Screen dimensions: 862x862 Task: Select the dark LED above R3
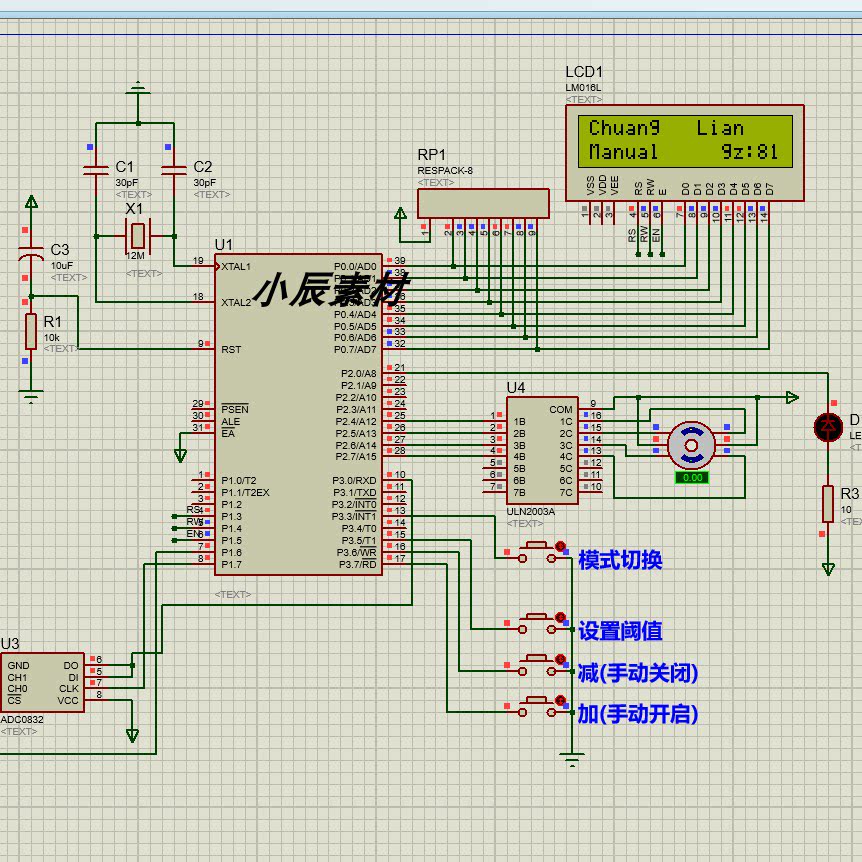tap(828, 427)
